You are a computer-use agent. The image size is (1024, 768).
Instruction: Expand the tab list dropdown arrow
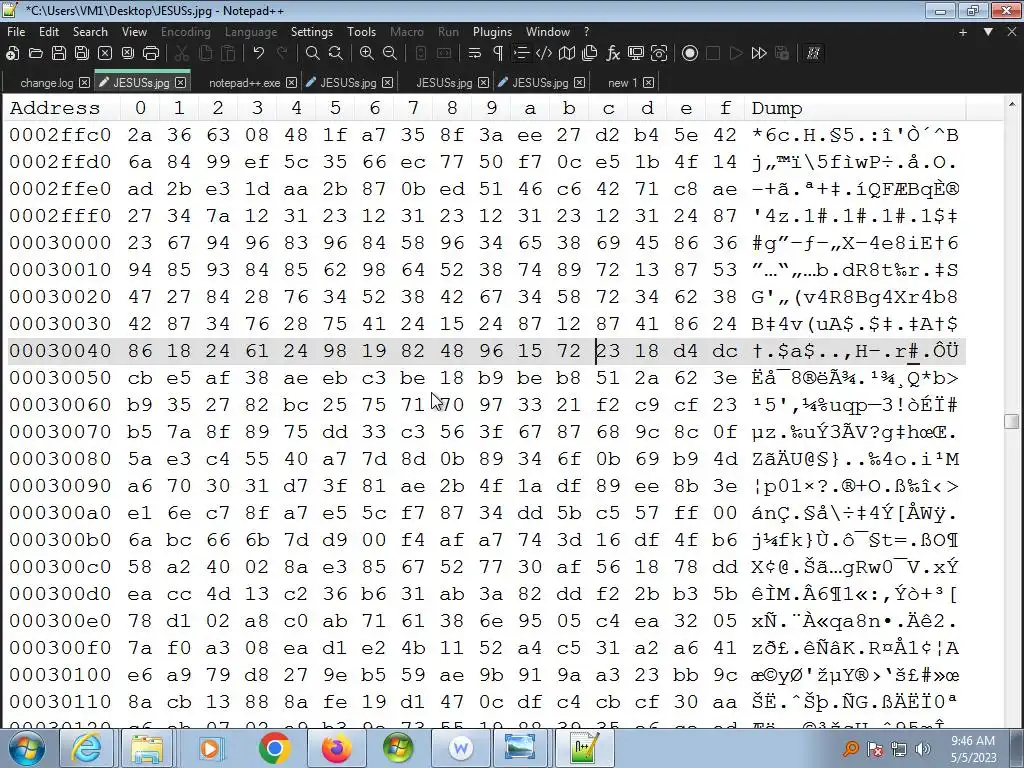(988, 32)
